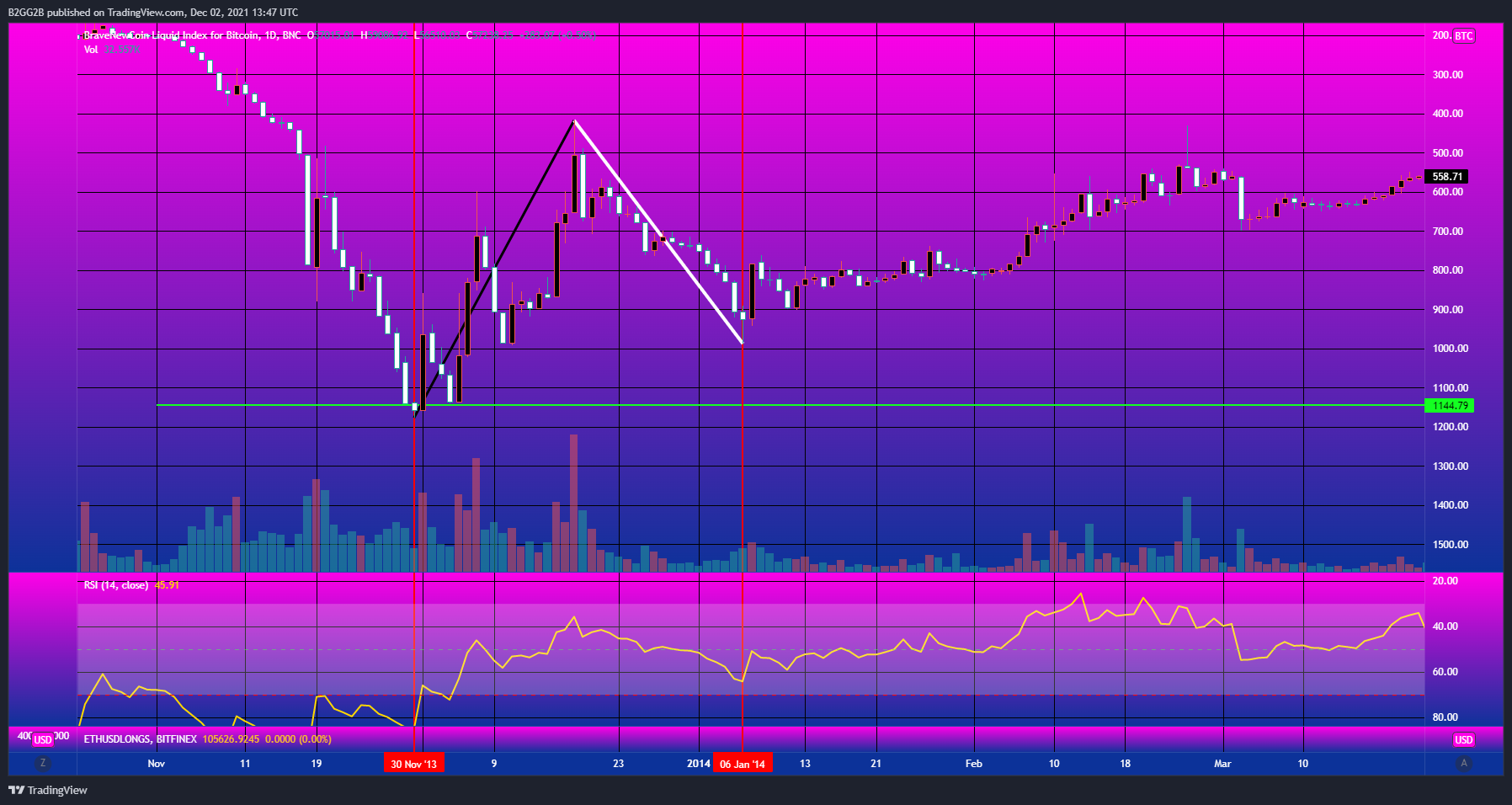
Task: Click the 300.00 price axis label
Action: (1450, 75)
